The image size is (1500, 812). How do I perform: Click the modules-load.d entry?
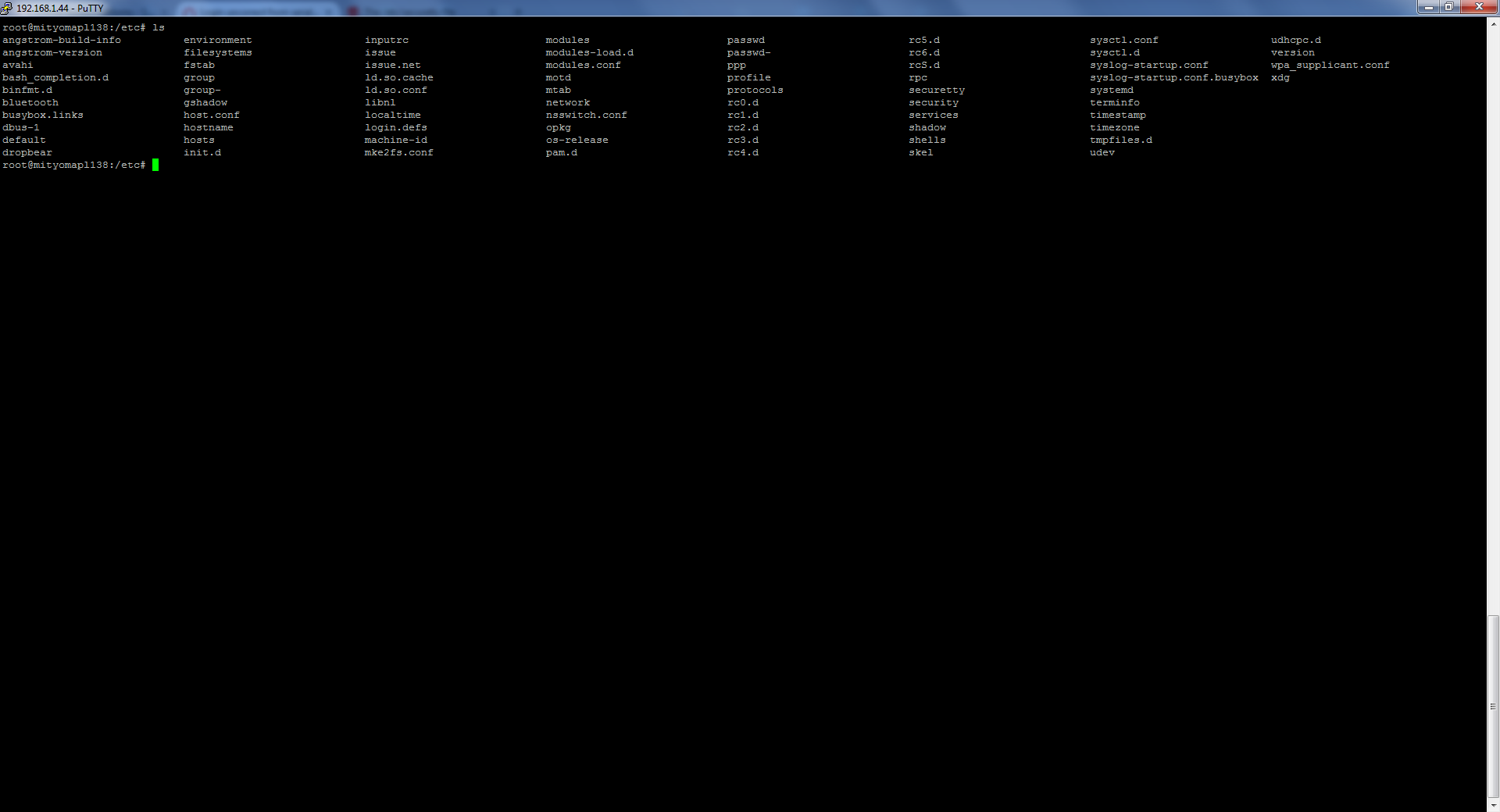(x=589, y=52)
